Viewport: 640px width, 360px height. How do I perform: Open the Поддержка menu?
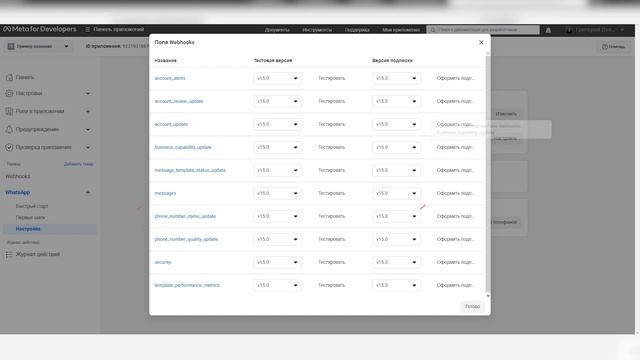pyautogui.click(x=357, y=30)
